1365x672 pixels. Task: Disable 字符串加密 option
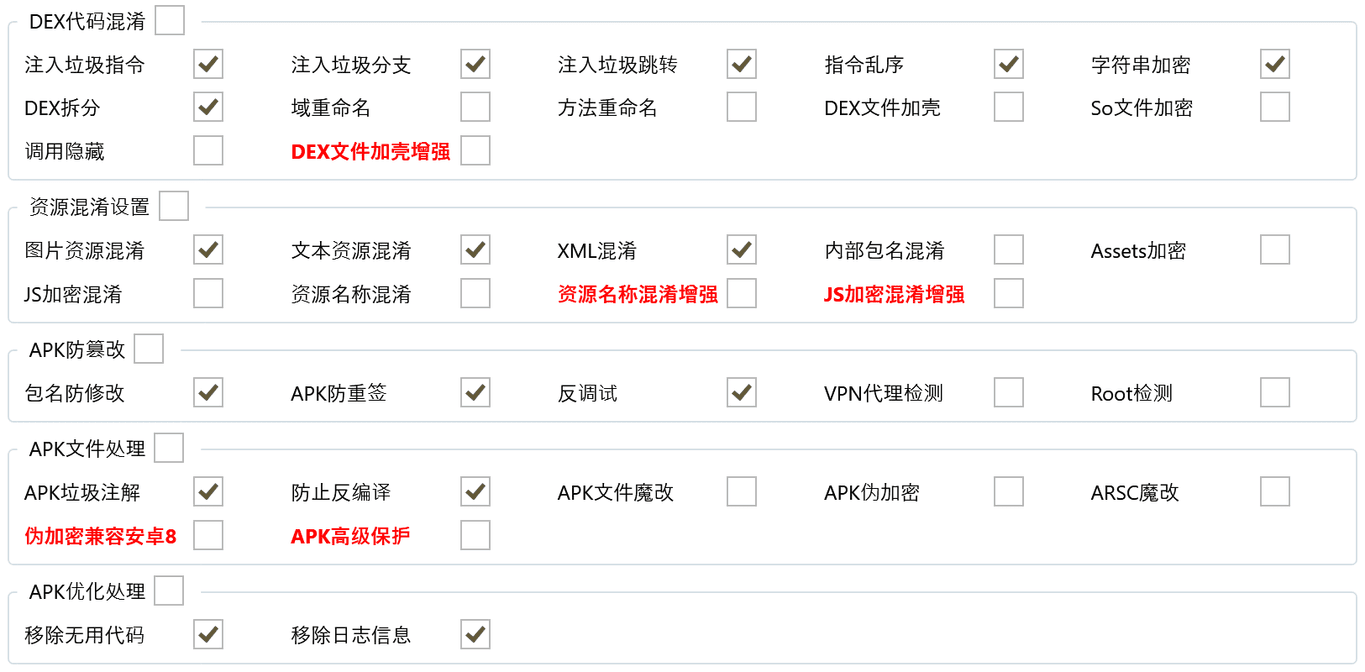pyautogui.click(x=1275, y=64)
